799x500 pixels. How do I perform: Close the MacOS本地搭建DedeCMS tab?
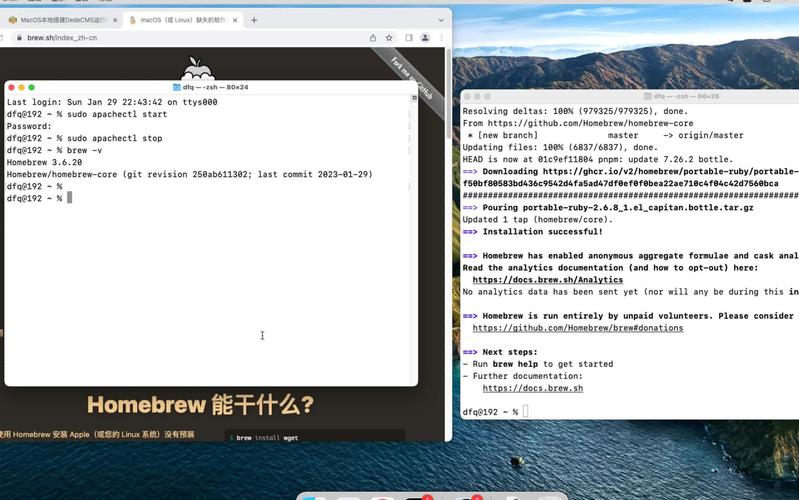point(115,20)
